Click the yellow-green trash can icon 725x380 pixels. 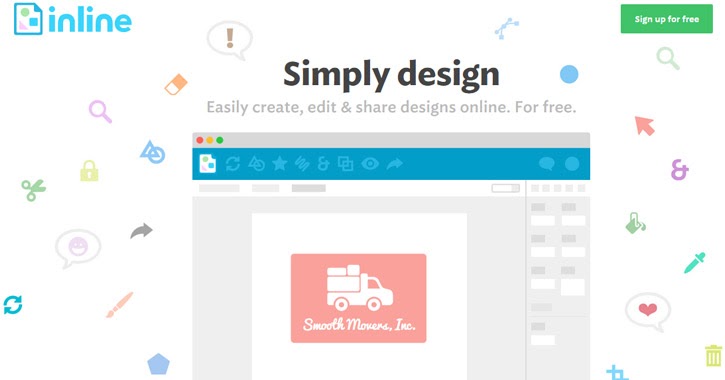pos(713,355)
